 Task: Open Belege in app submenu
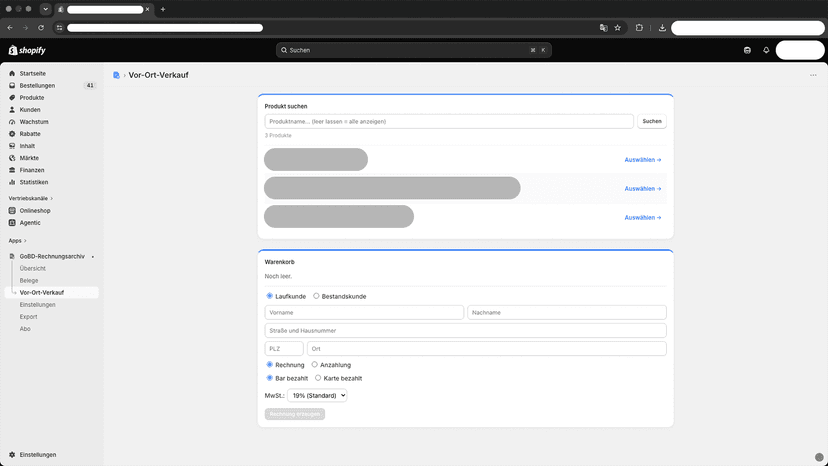[x=29, y=281]
